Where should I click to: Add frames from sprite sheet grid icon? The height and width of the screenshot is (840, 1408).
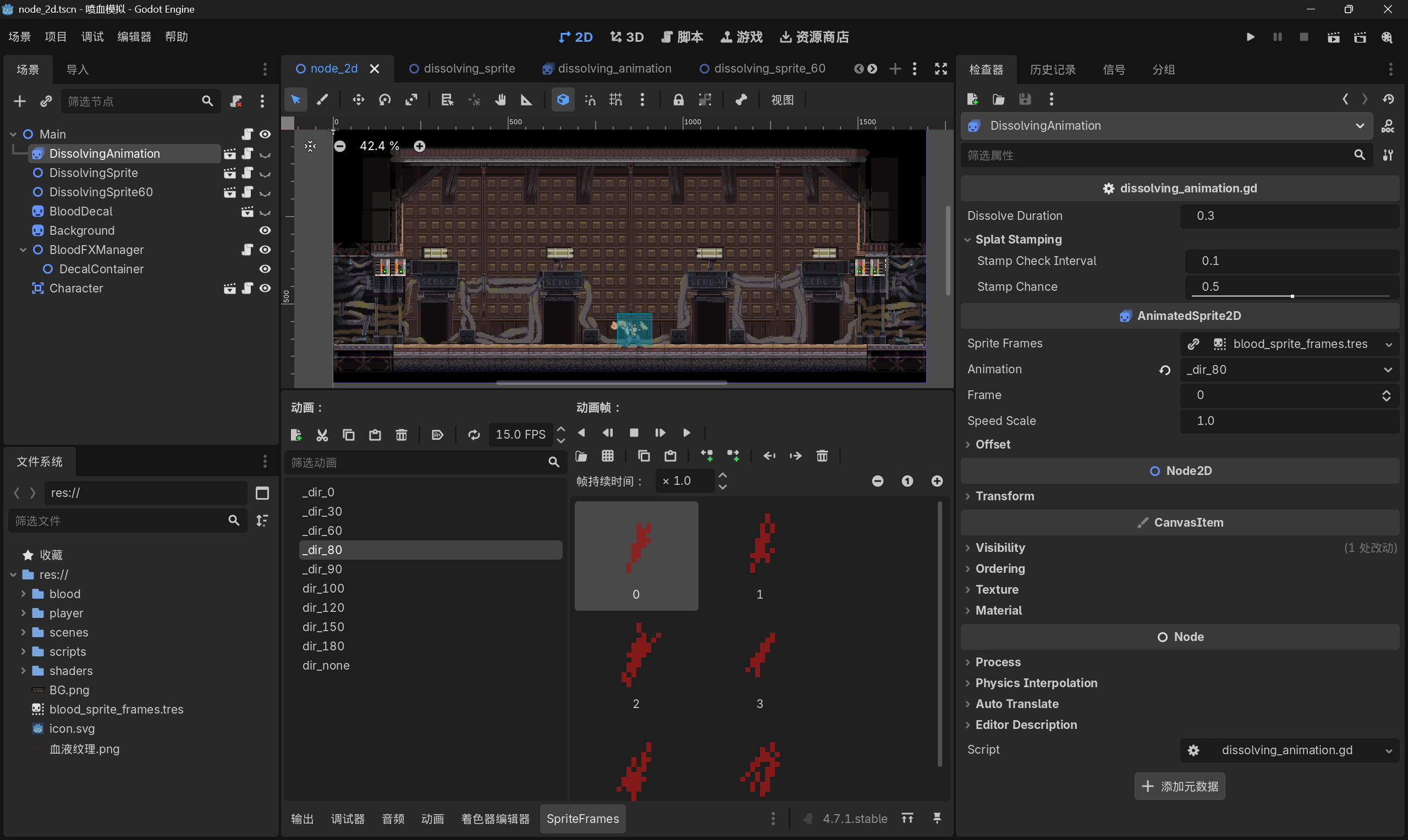point(607,456)
